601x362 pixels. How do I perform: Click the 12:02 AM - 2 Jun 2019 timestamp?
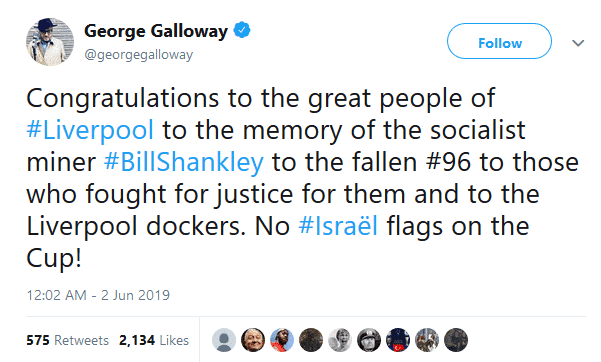[x=98, y=295]
